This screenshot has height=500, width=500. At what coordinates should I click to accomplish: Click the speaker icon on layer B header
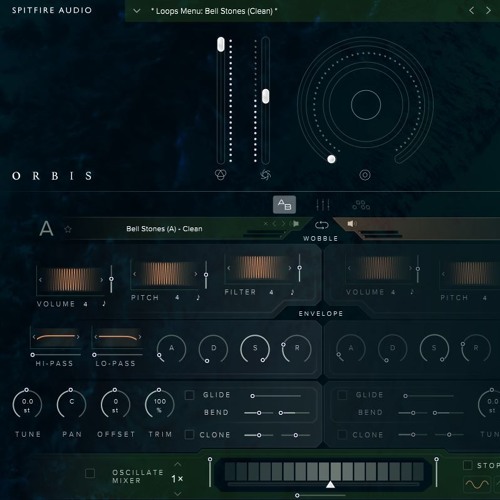(x=352, y=223)
